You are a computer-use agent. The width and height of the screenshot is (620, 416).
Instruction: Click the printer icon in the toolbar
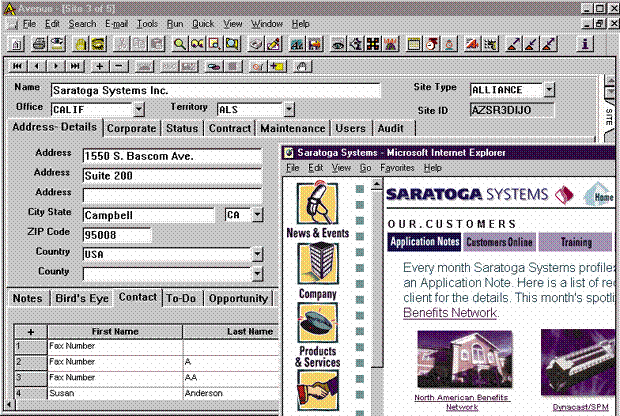point(39,44)
